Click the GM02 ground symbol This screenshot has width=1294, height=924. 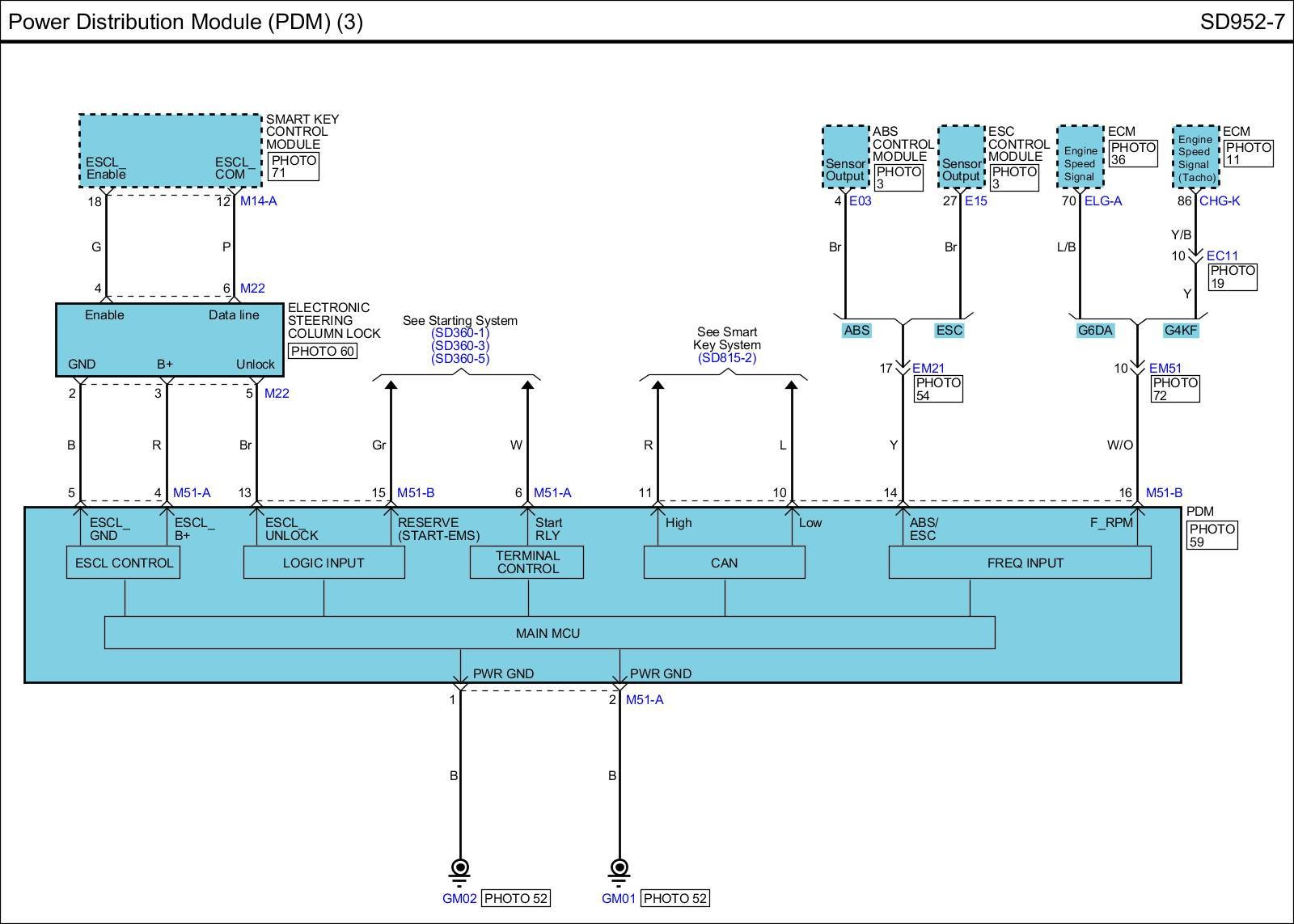point(459,870)
